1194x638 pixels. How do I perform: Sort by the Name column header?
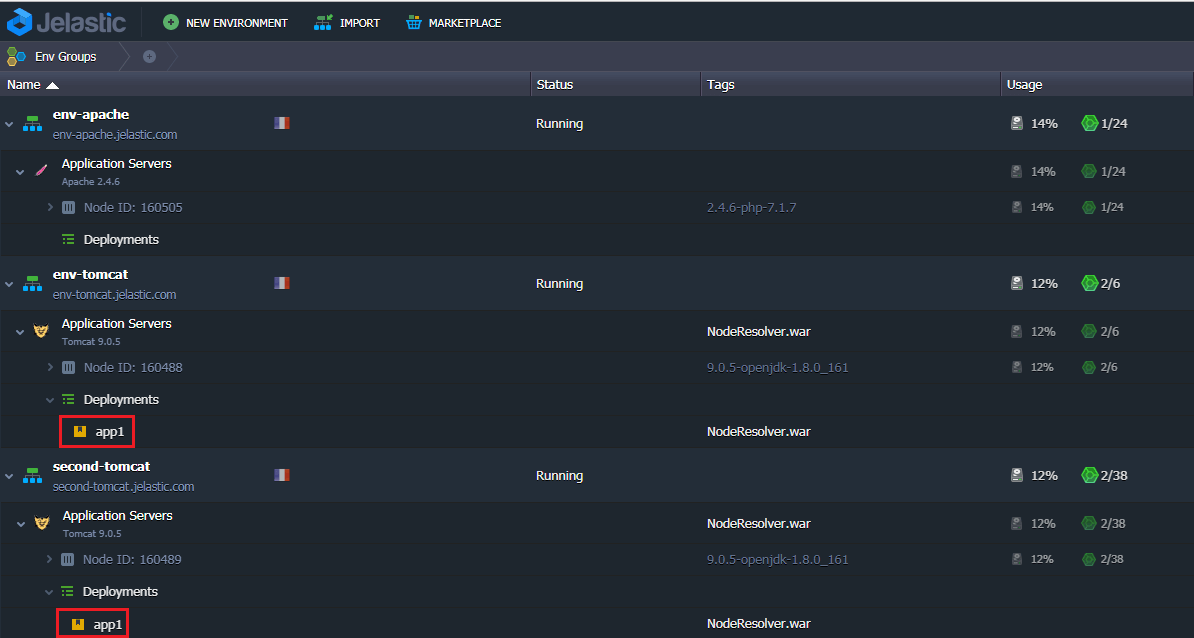tap(265, 85)
